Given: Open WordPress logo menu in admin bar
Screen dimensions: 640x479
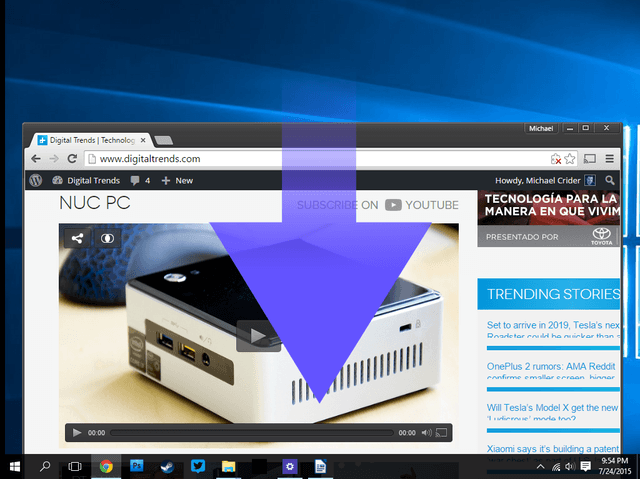Looking at the screenshot, I should point(36,180).
